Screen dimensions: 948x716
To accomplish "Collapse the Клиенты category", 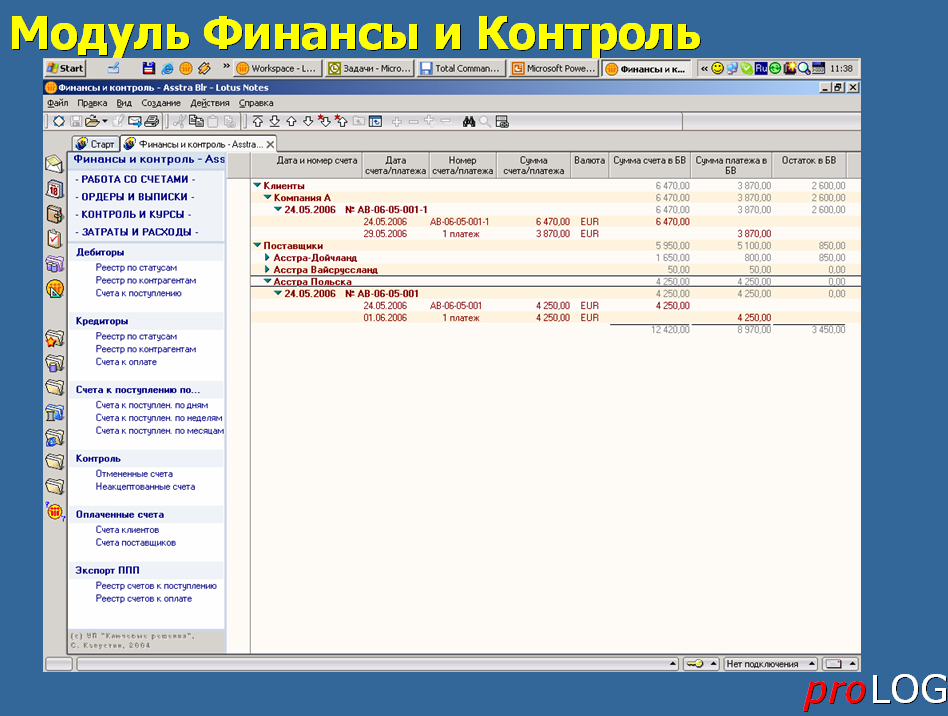I will 257,186.
